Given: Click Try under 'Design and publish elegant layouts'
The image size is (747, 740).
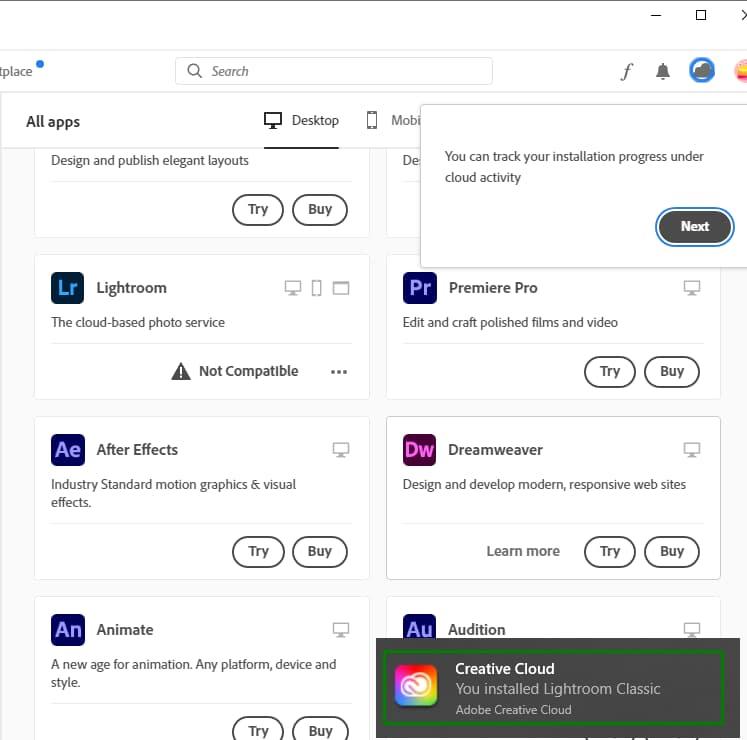Looking at the screenshot, I should 258,210.
